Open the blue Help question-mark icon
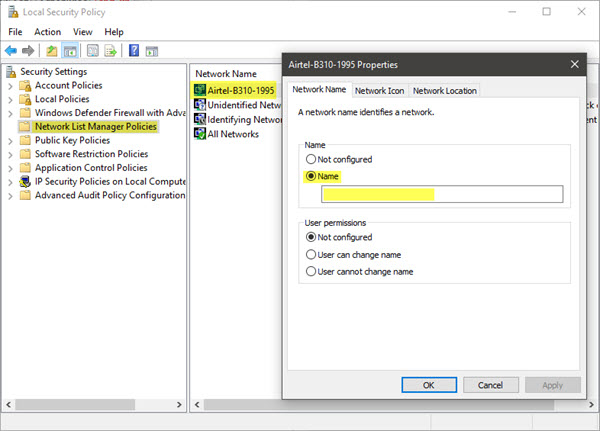This screenshot has height=431, width=600. click(x=134, y=50)
